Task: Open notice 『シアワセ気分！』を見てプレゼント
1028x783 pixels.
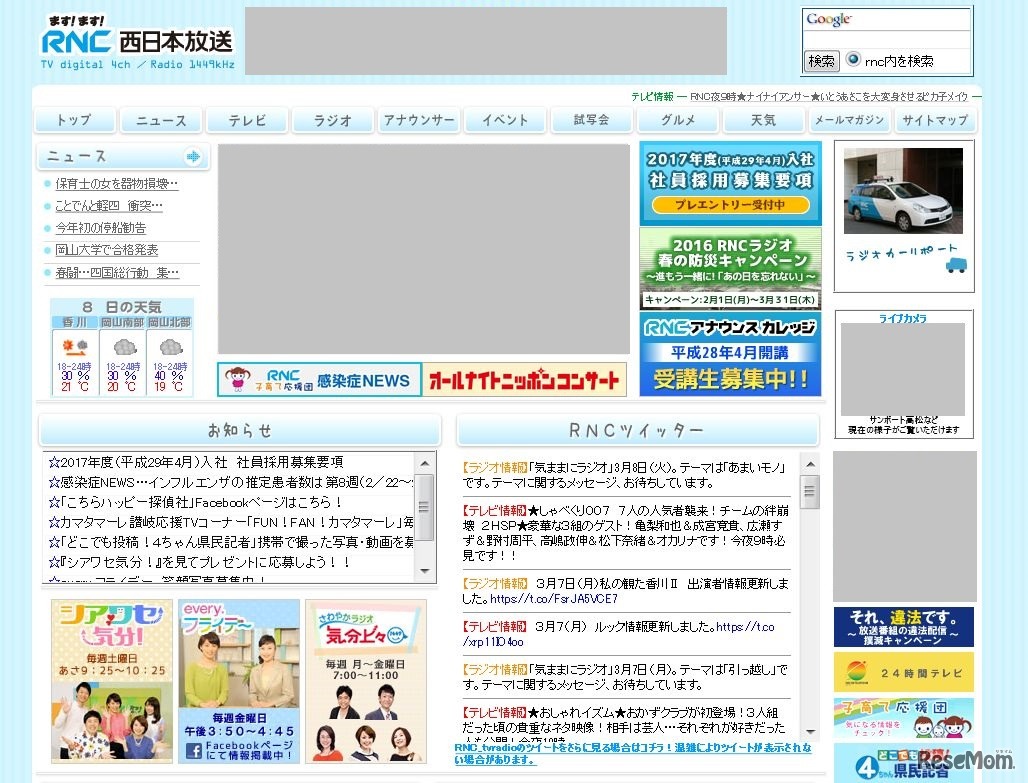Action: 199,562
